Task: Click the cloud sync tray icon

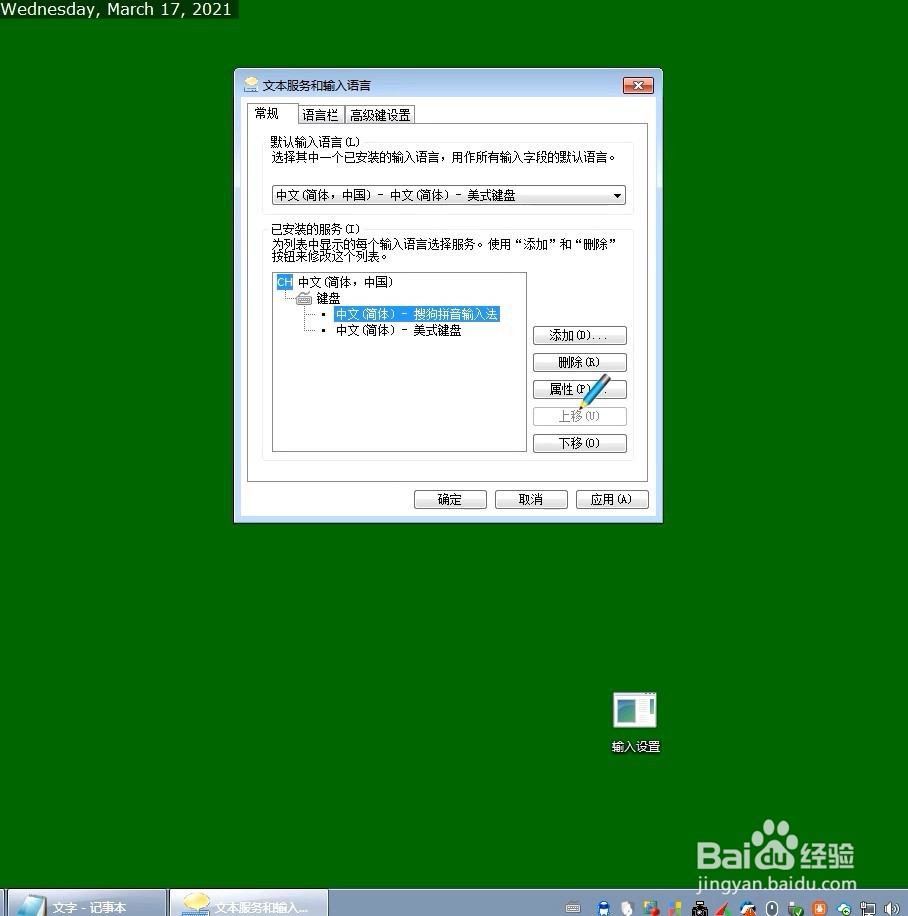Action: 844,908
